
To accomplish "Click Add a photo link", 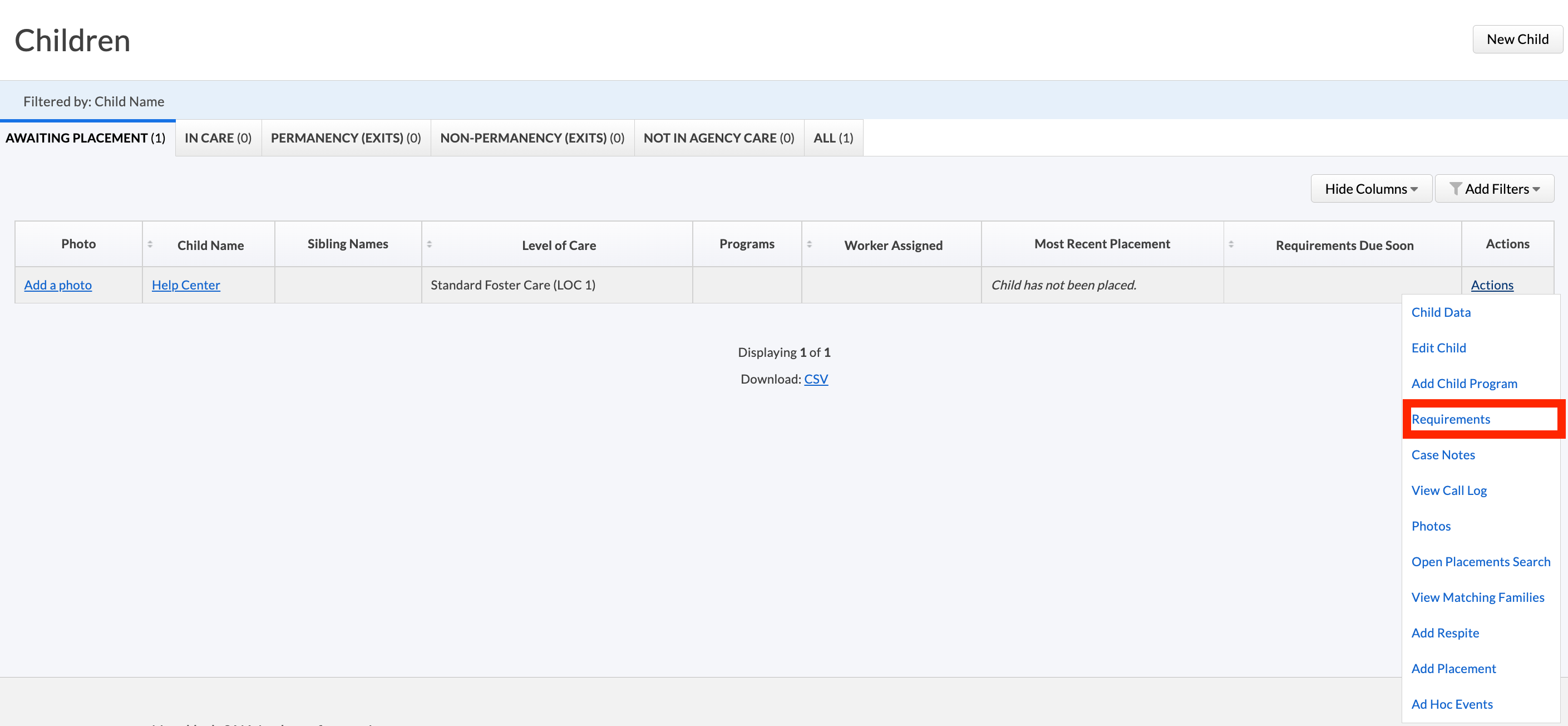I will (58, 285).
